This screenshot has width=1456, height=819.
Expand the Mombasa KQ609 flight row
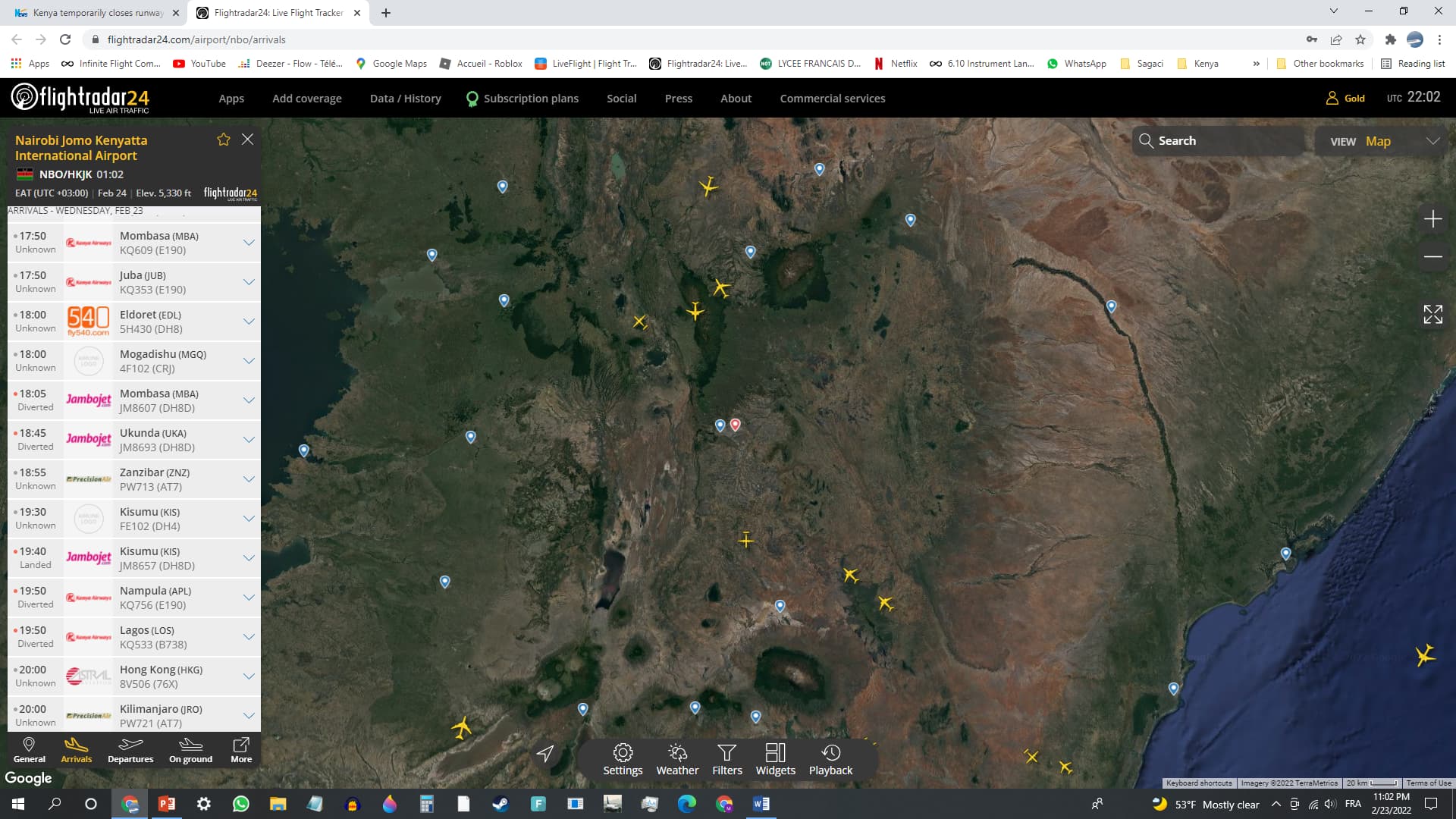[248, 243]
